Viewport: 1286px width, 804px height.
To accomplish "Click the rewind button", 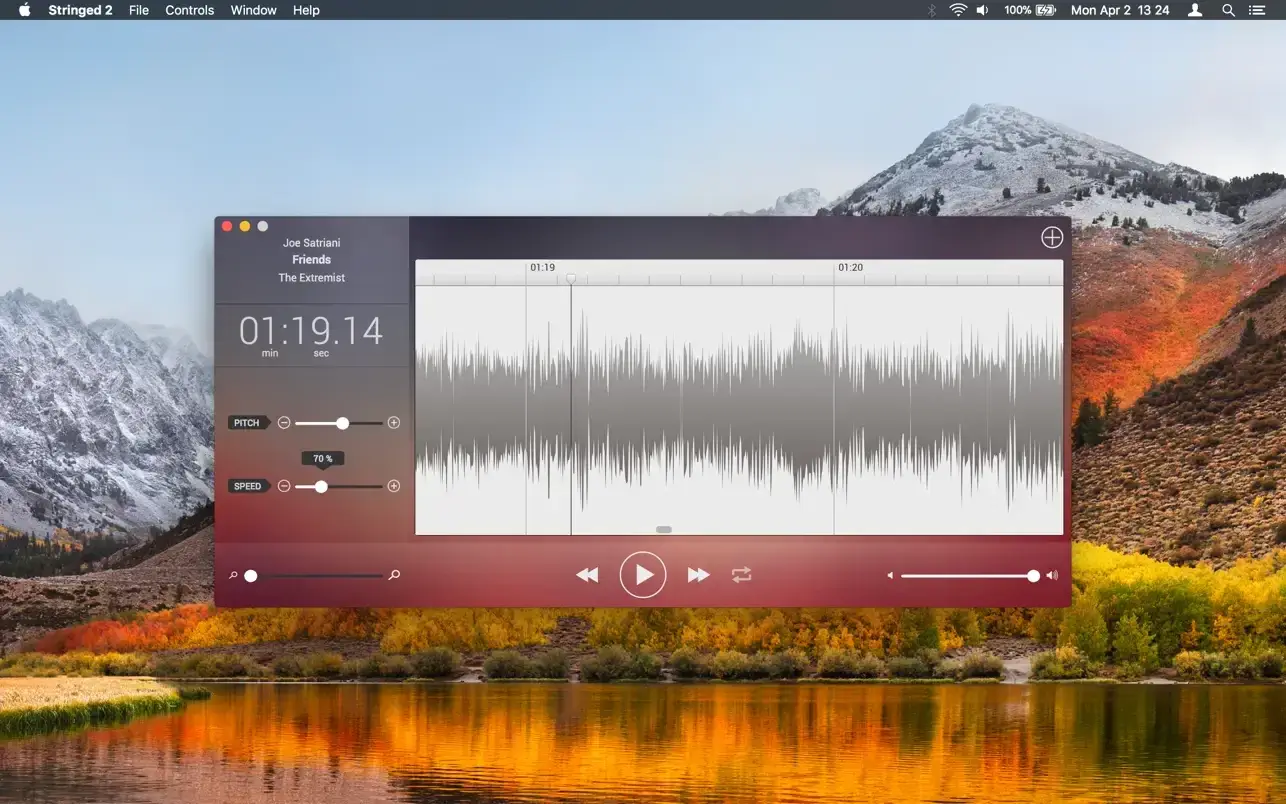I will (587, 575).
